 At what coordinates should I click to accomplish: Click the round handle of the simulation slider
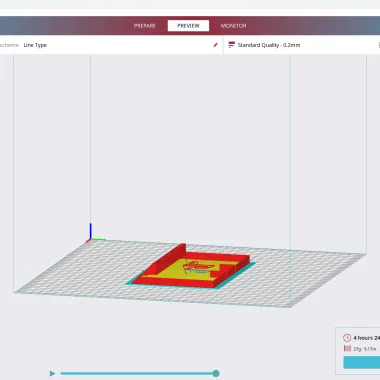click(x=216, y=373)
